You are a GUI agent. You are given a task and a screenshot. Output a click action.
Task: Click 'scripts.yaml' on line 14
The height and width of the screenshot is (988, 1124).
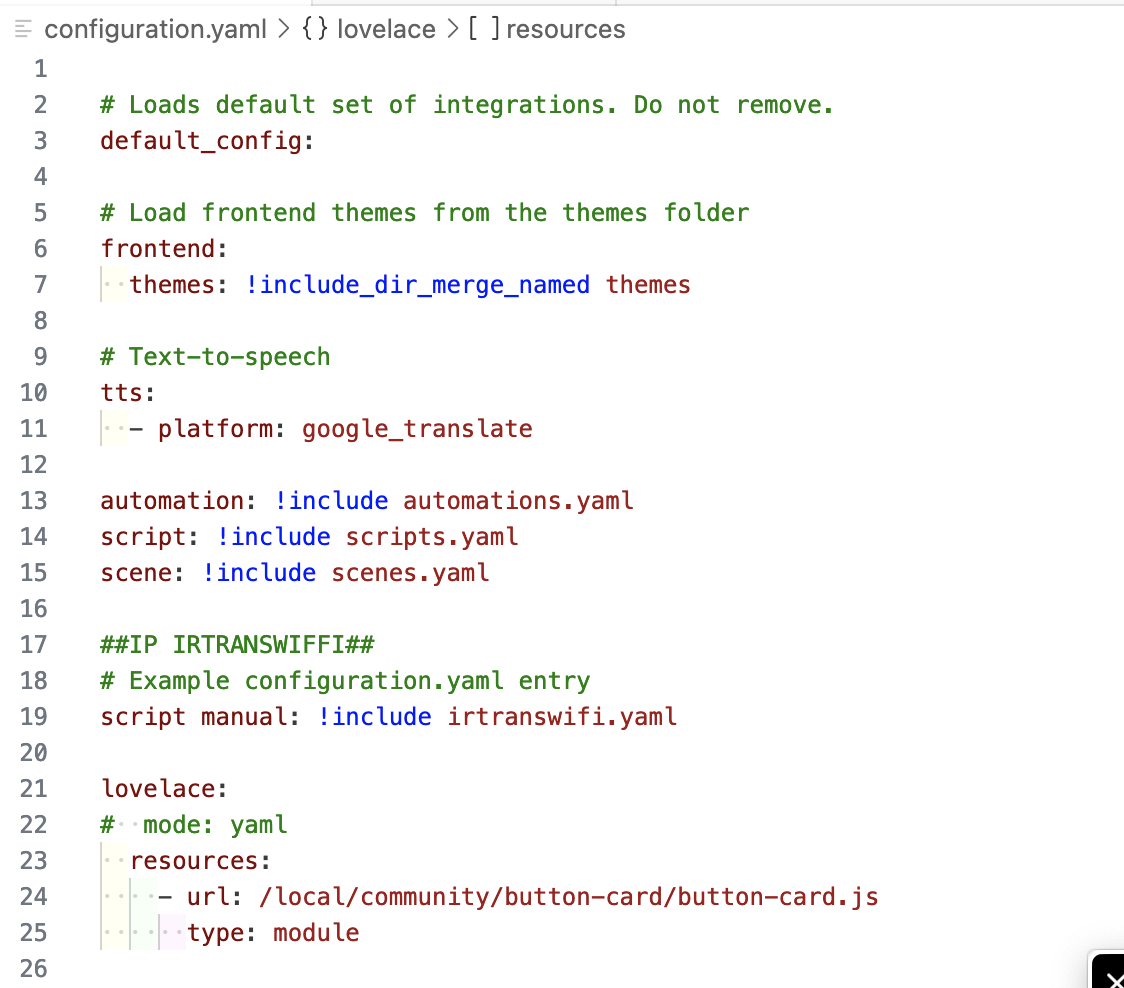(432, 536)
